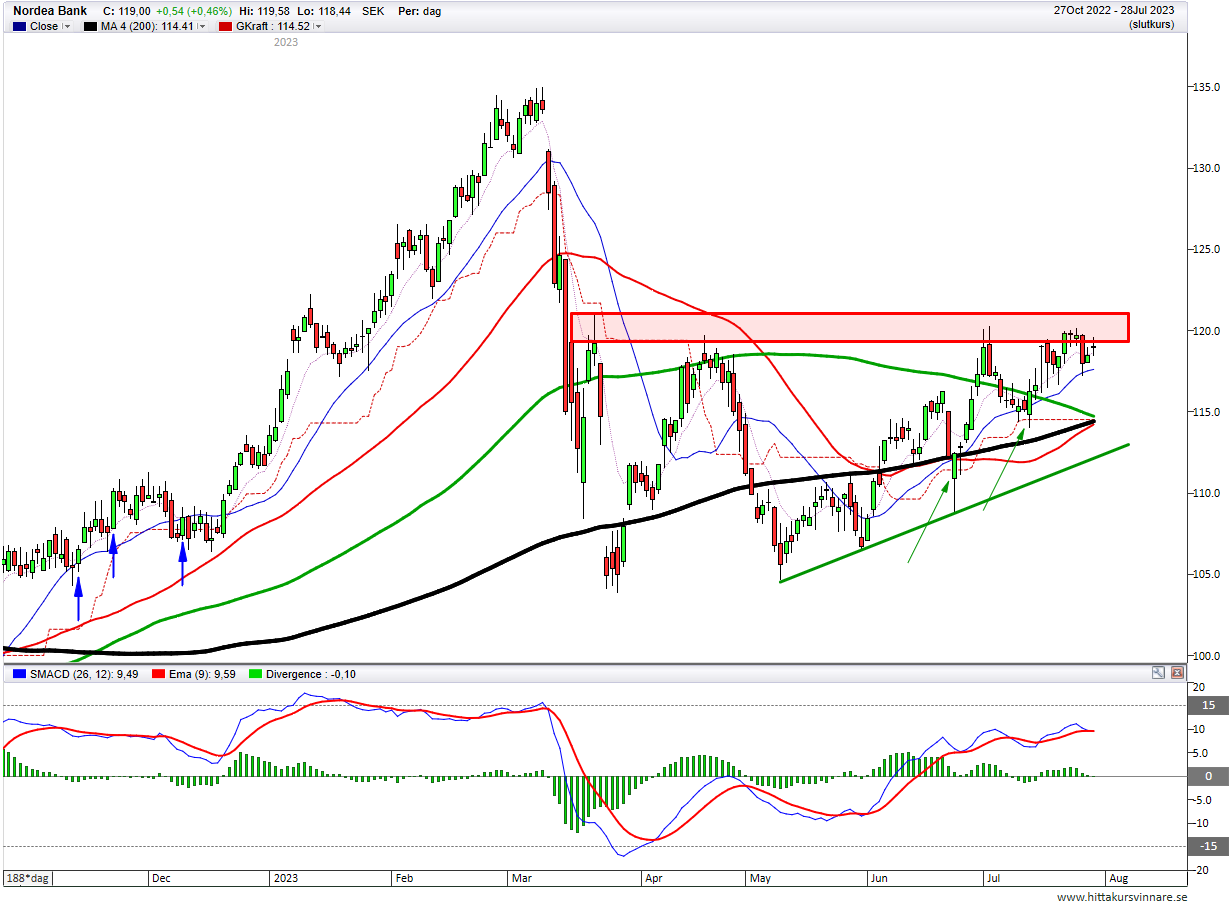Click the 0 level marker on SMACD axis
Screen dimensions: 1232x902
pos(1208,776)
